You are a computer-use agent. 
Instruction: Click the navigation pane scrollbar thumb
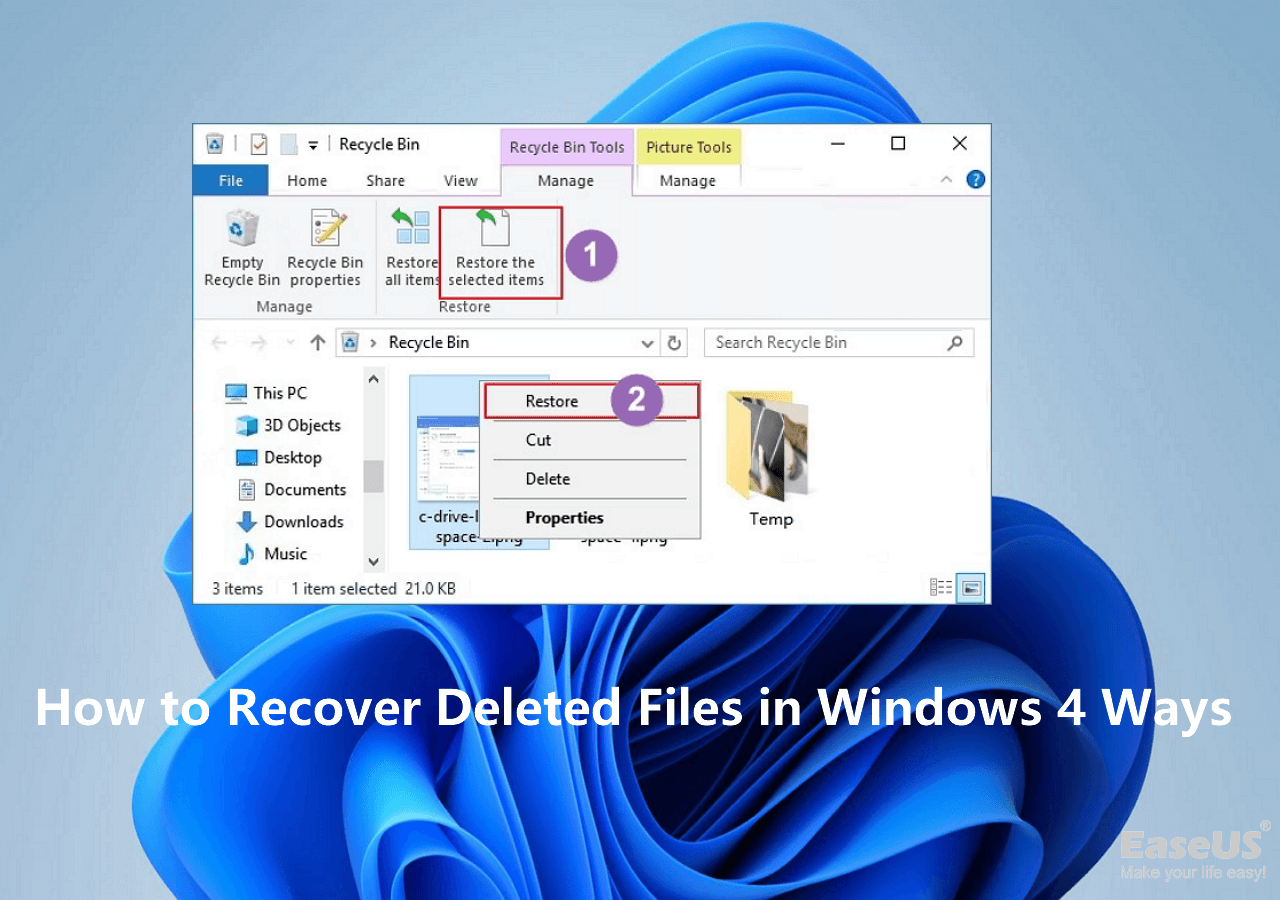click(x=373, y=475)
